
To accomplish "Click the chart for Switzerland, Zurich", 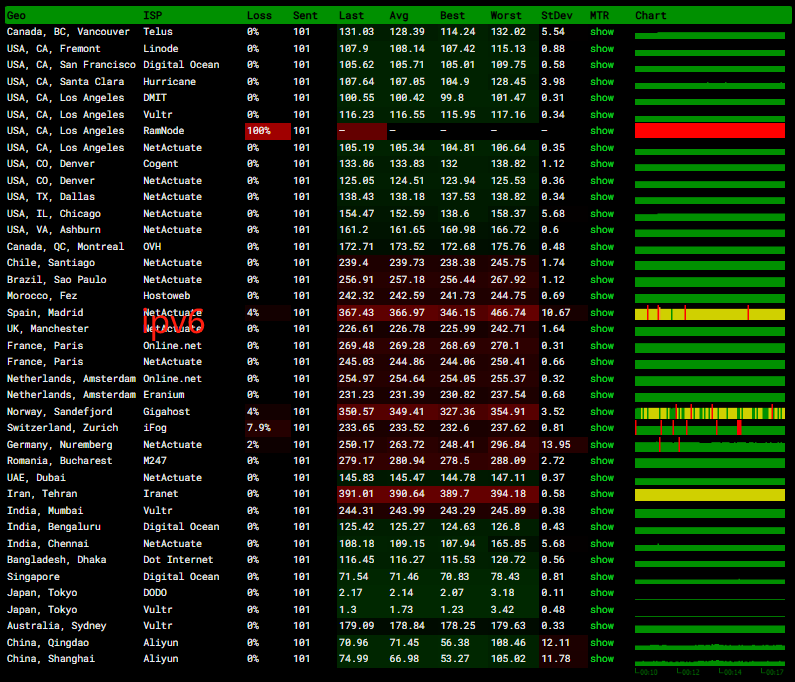I will [710, 428].
